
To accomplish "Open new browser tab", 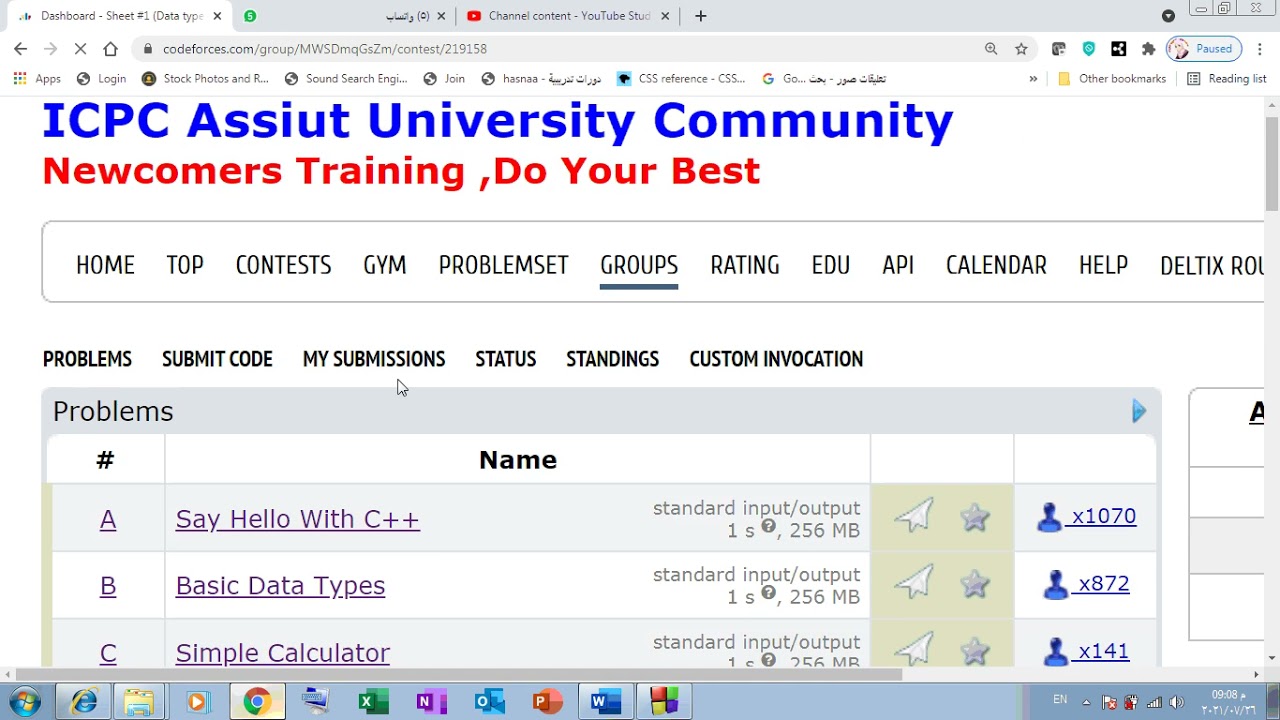I will pyautogui.click(x=700, y=16).
